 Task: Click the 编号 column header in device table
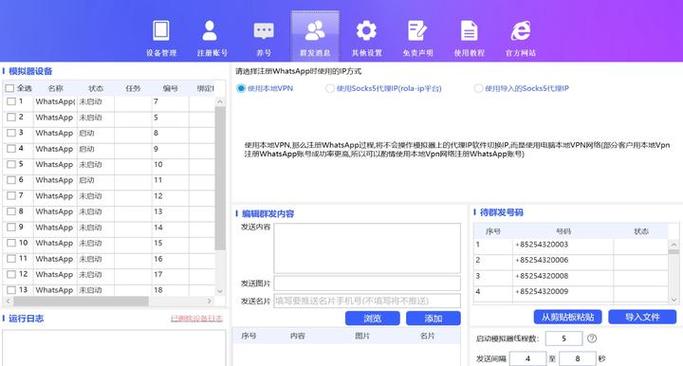pyautogui.click(x=170, y=88)
